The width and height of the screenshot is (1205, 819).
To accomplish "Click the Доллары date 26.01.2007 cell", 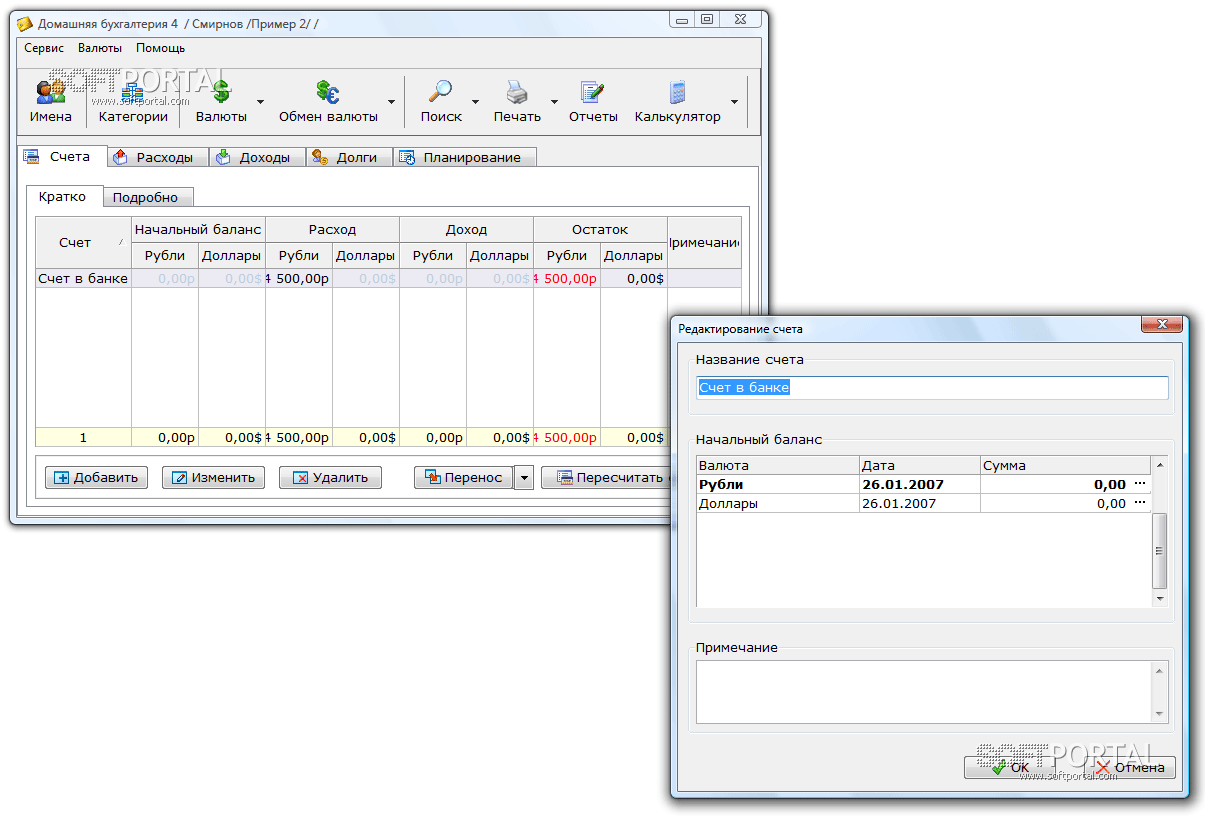I will 919,503.
